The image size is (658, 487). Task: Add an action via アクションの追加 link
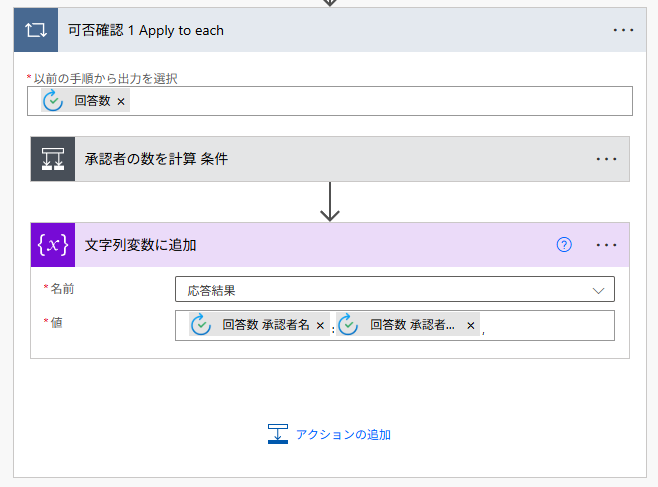click(x=343, y=434)
